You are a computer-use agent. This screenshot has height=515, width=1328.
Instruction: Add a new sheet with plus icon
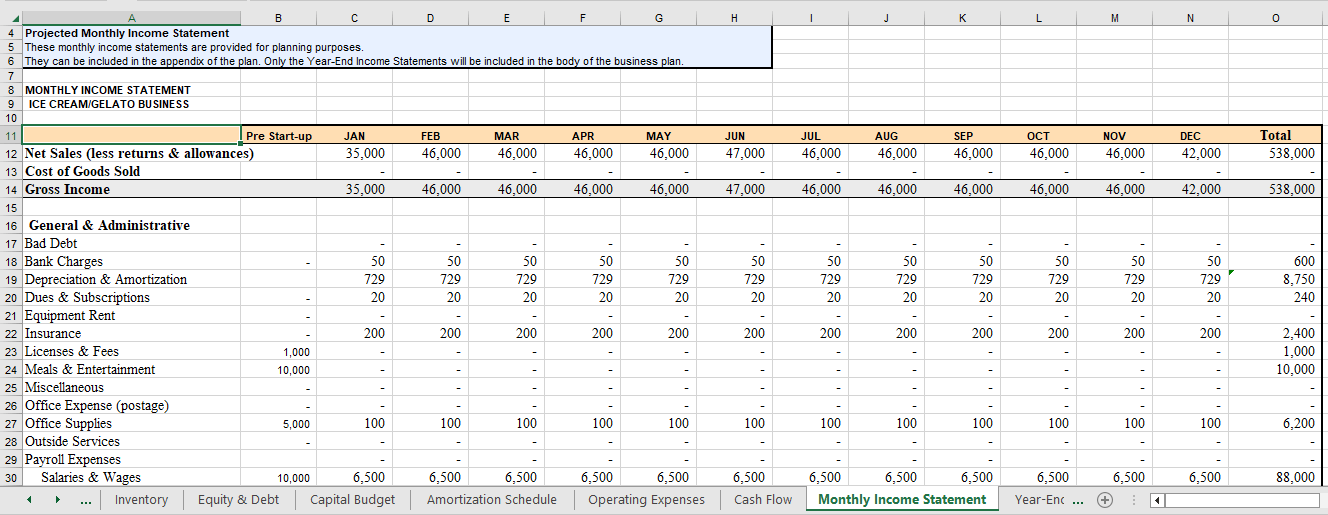1104,500
